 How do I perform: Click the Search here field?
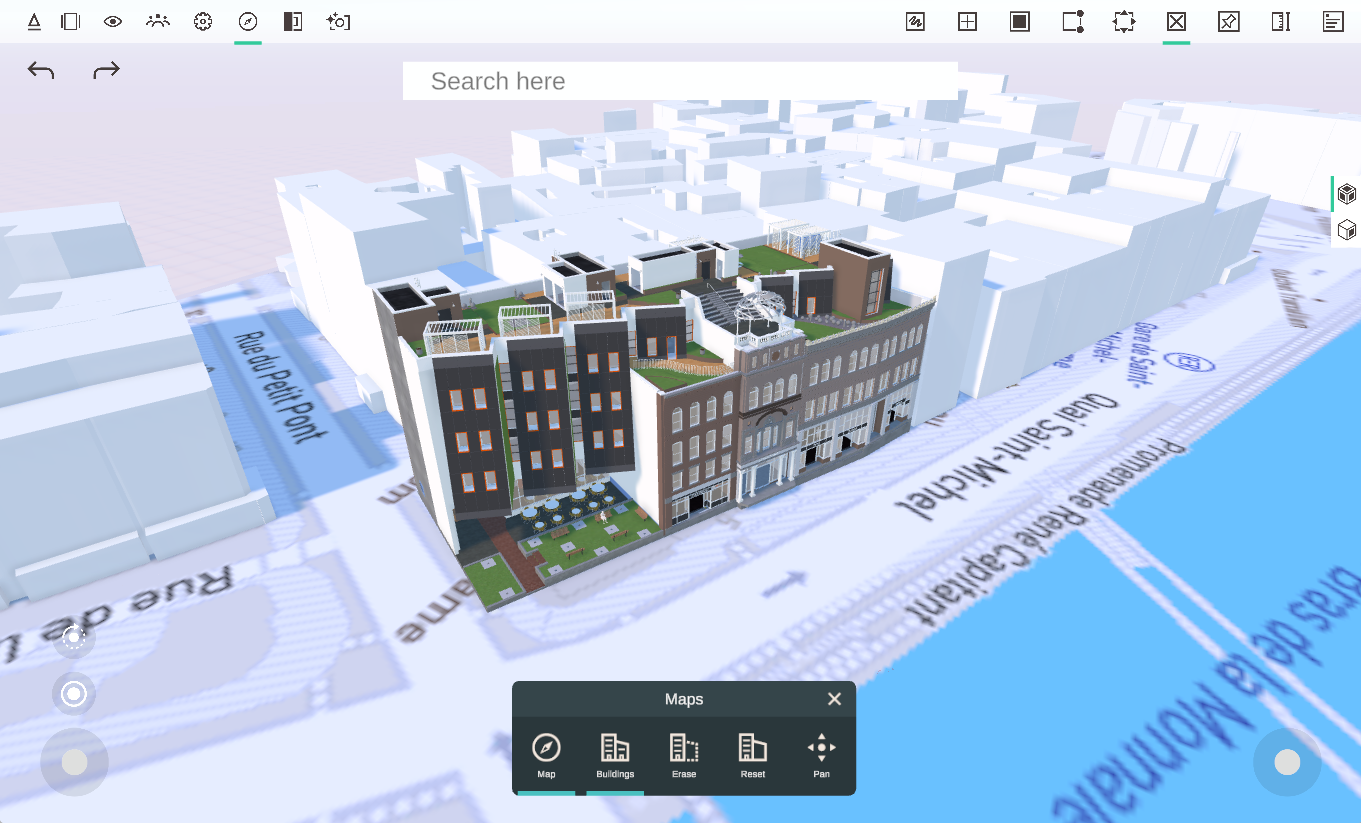pos(680,81)
